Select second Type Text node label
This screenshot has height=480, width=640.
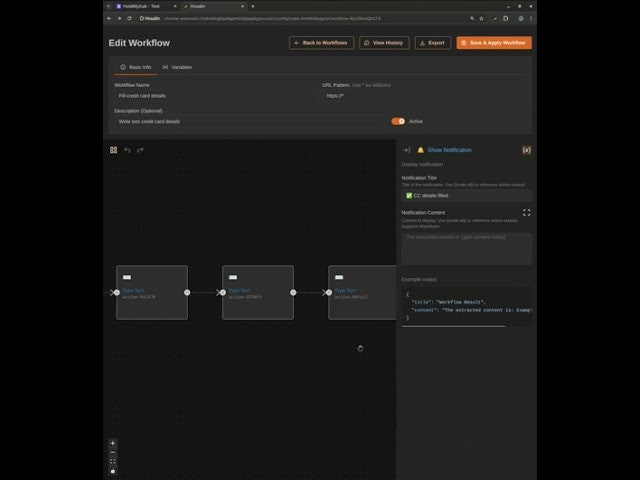click(239, 291)
